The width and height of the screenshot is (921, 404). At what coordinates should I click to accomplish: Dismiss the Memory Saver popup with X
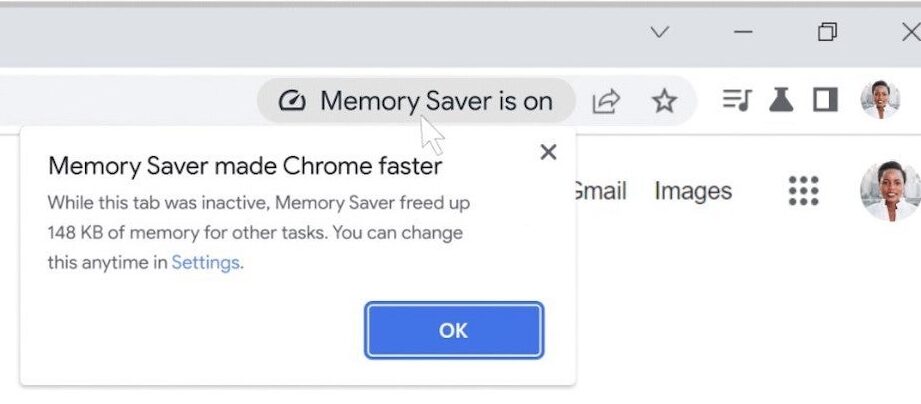[548, 152]
